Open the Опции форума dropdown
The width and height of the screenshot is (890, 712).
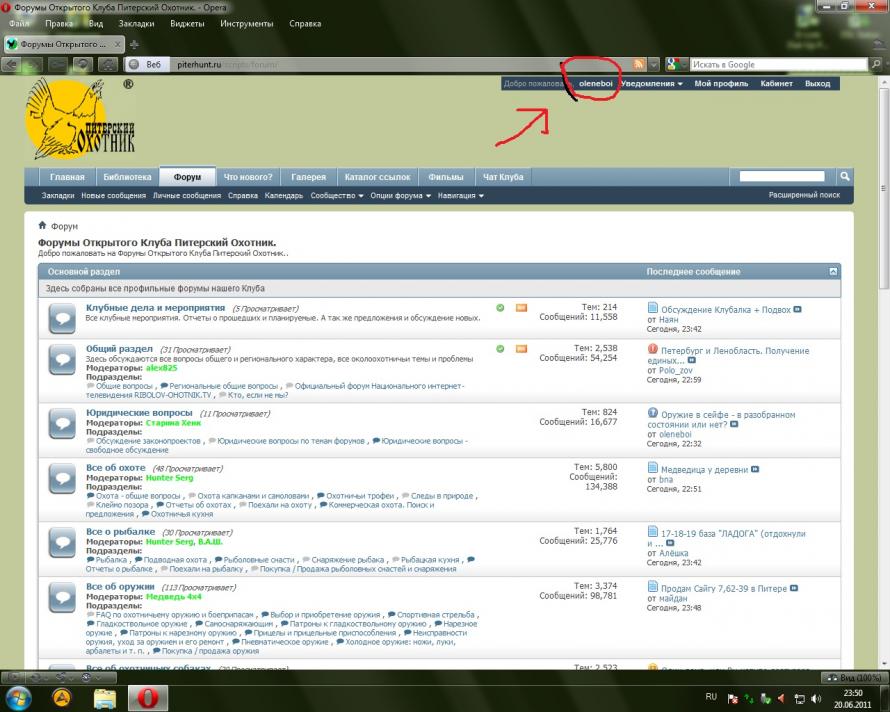point(400,196)
